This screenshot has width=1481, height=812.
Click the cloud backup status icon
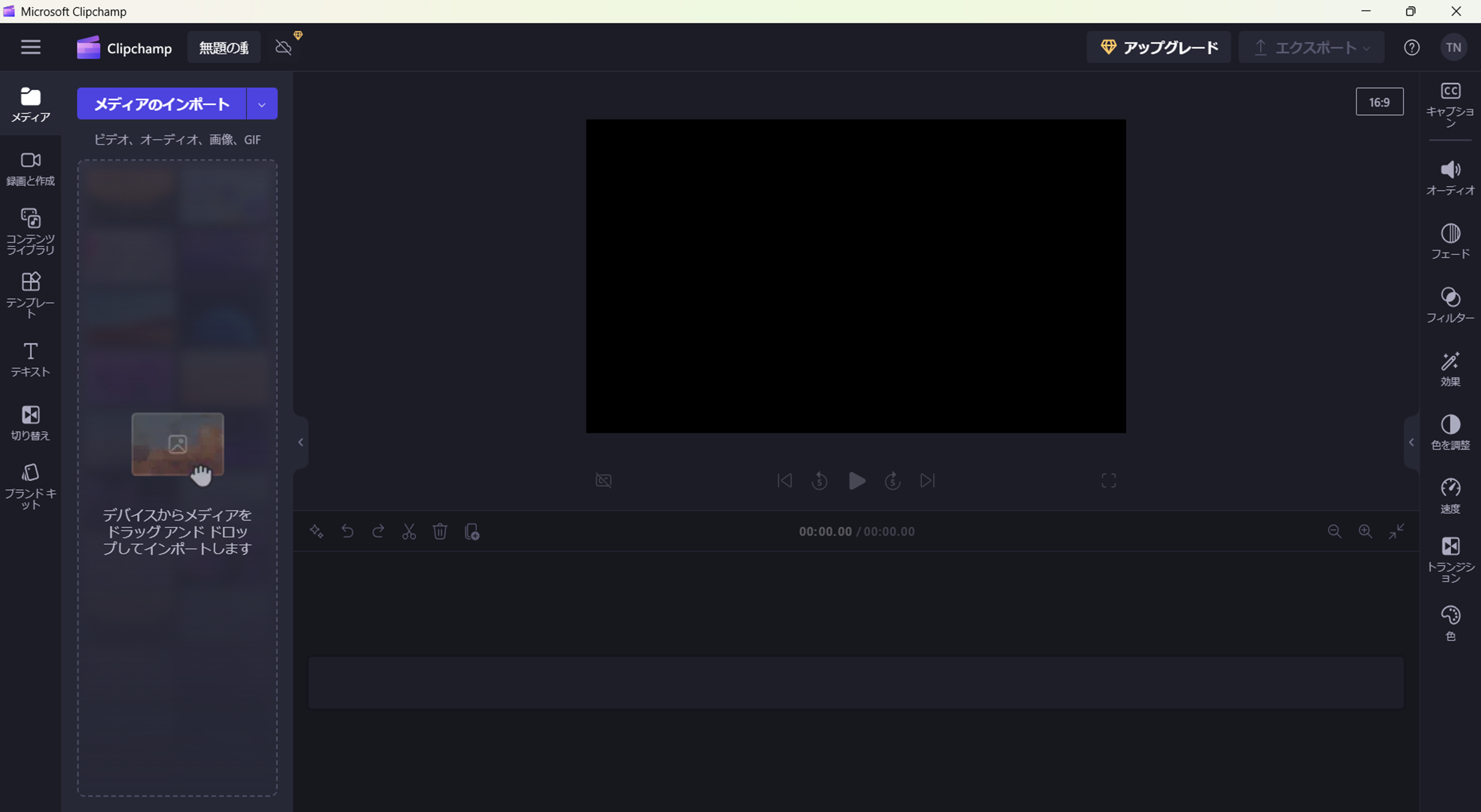click(285, 47)
